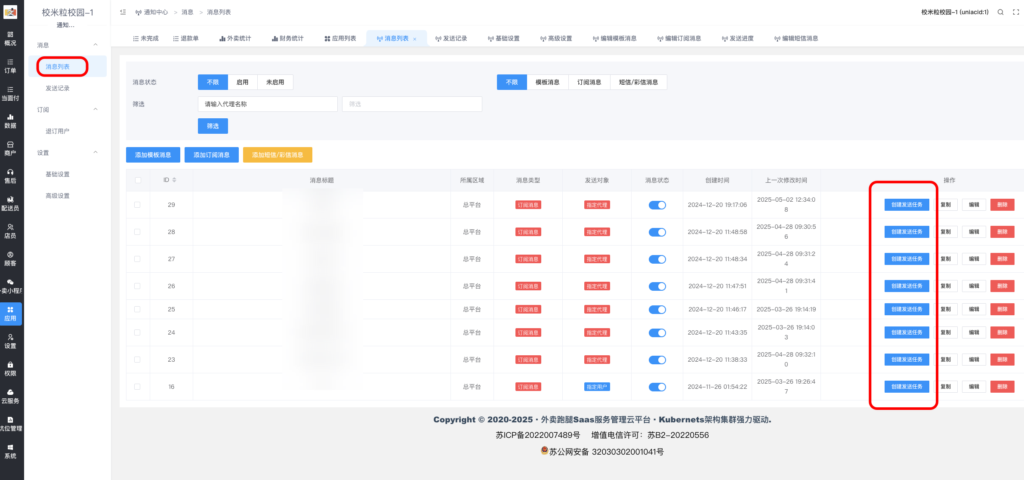Click the red 删除 button for message 28

coord(1002,232)
